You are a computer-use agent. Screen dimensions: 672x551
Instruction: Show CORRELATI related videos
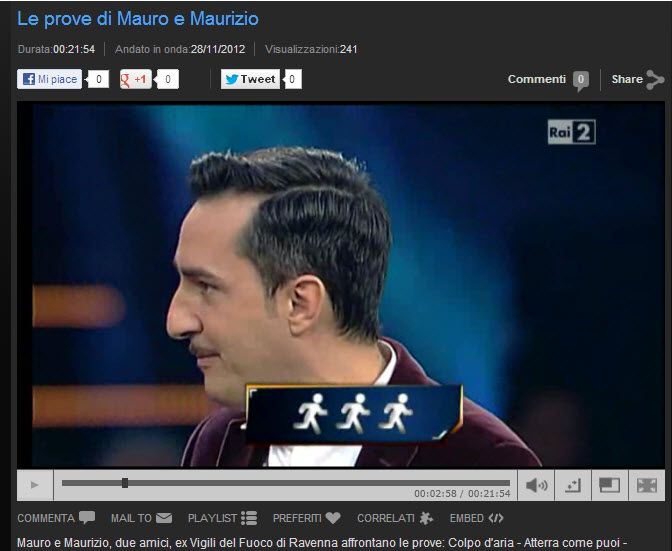[427, 518]
